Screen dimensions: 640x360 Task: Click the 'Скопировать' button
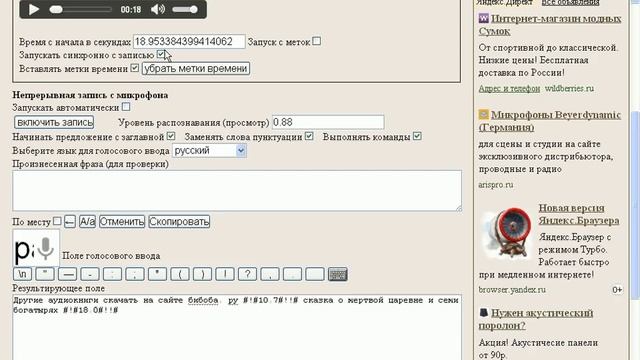(179, 222)
